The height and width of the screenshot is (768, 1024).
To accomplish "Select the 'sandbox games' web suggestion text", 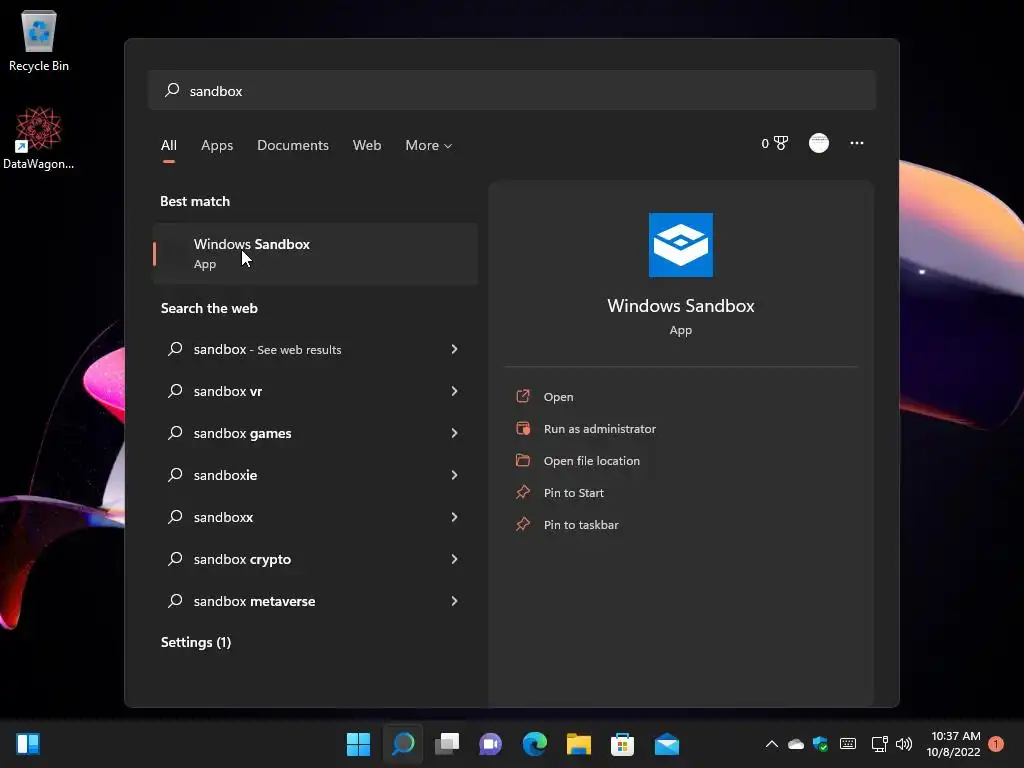I will (242, 433).
